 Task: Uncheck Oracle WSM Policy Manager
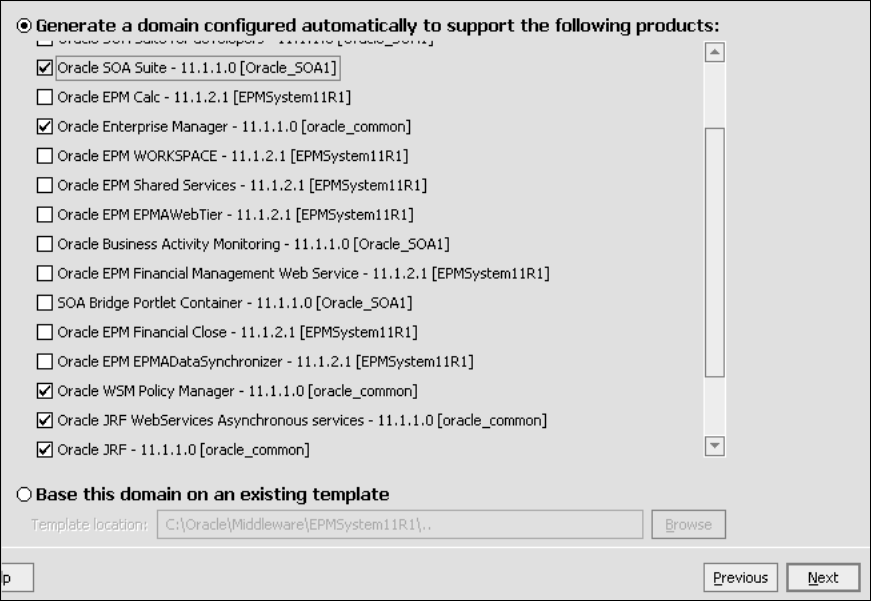(43, 390)
